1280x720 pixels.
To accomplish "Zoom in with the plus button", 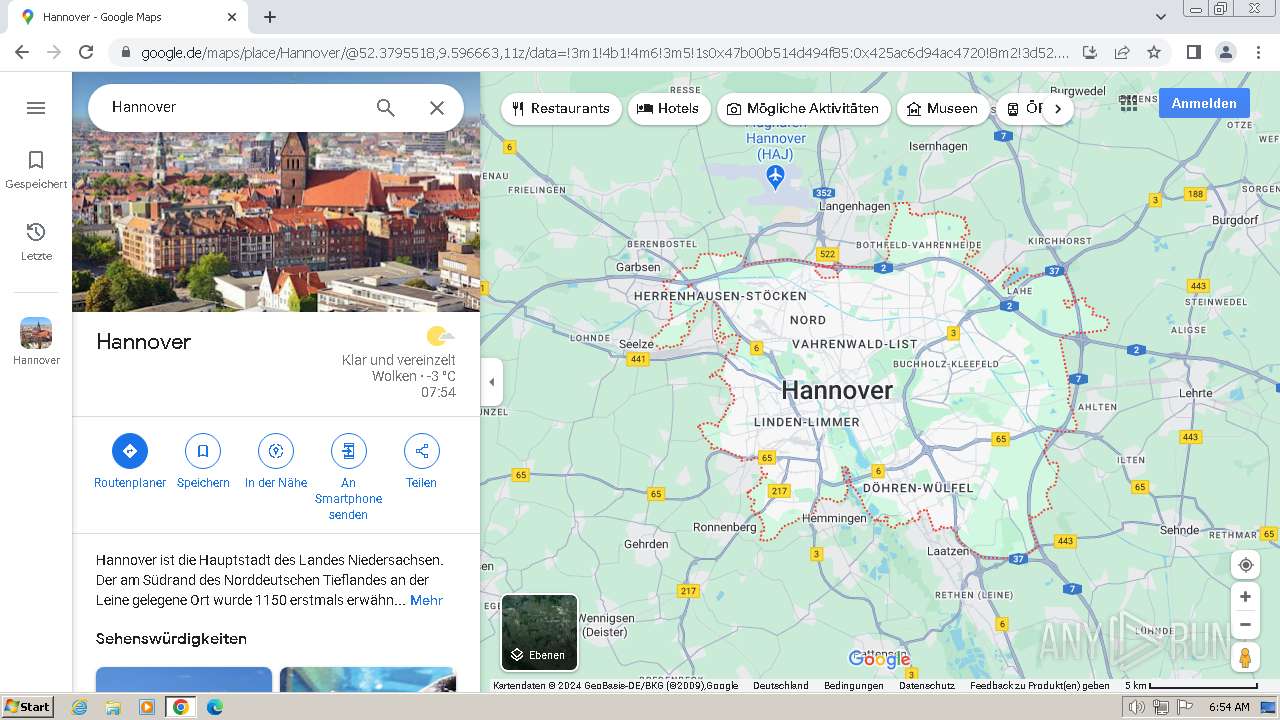I will coord(1245,597).
